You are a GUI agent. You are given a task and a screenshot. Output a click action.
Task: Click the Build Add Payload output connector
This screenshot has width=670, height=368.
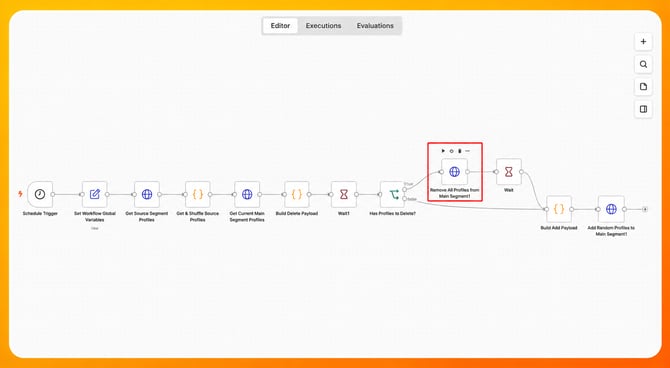[572, 209]
